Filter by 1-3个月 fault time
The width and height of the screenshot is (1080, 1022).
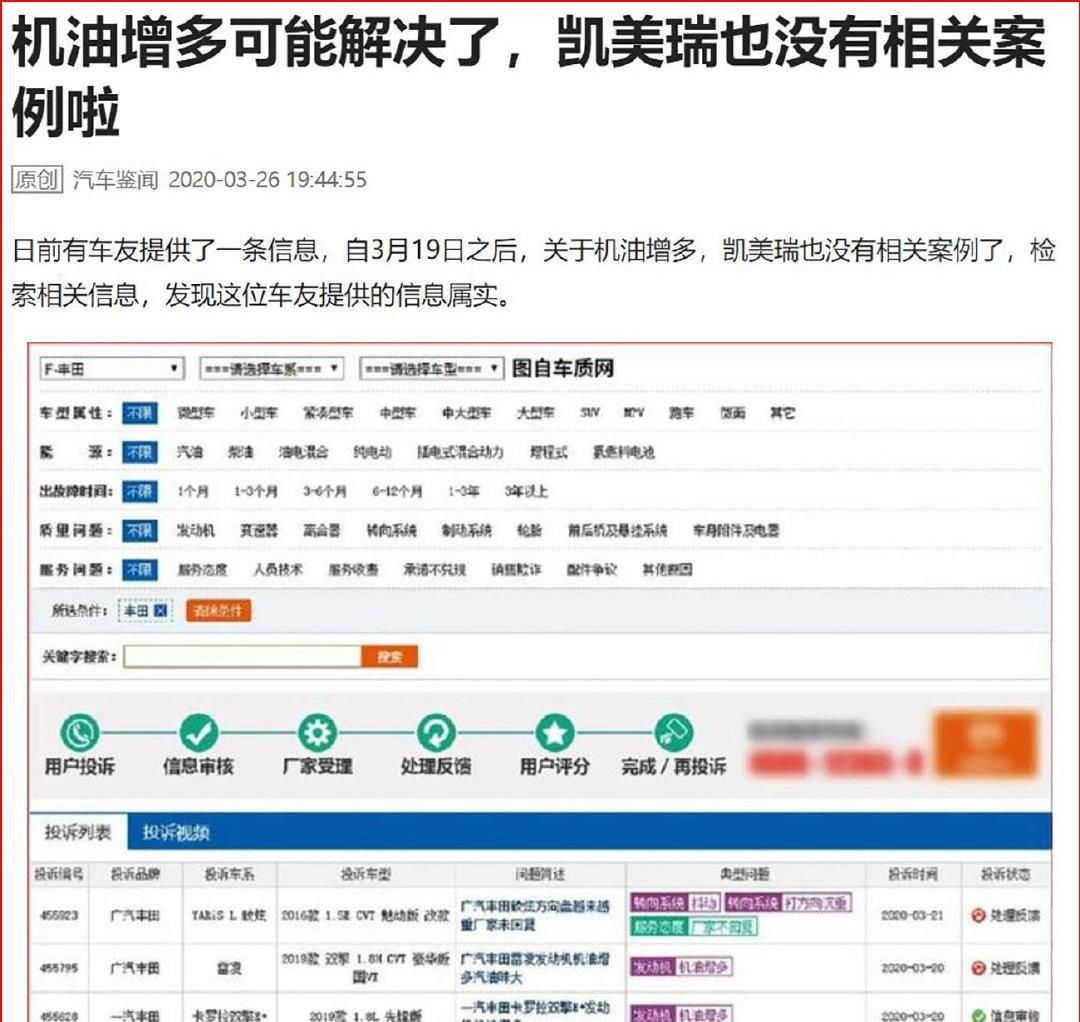pyautogui.click(x=256, y=492)
